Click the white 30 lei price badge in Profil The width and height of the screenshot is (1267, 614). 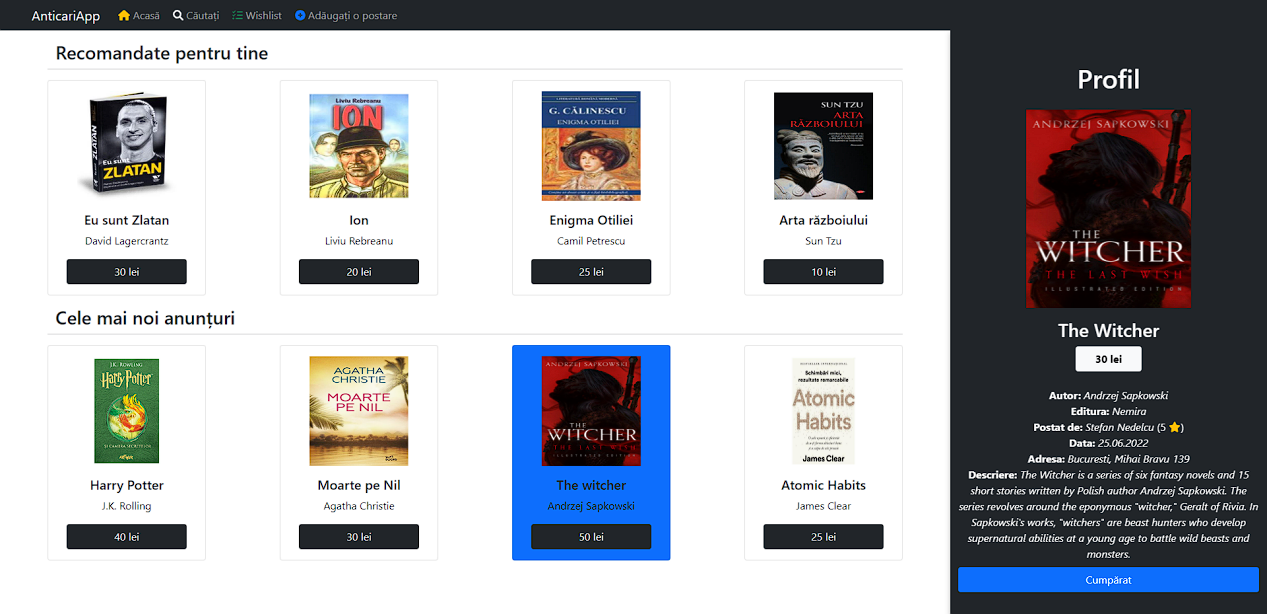click(1108, 359)
